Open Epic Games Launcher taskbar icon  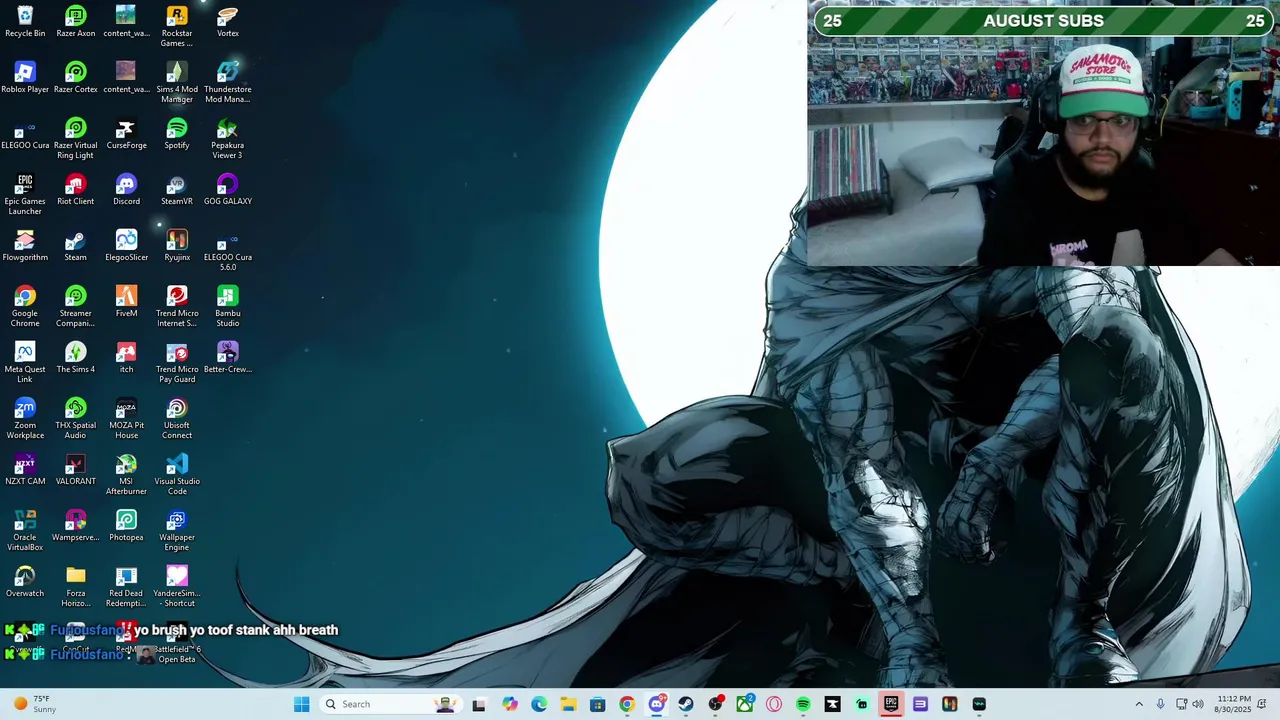(x=891, y=704)
